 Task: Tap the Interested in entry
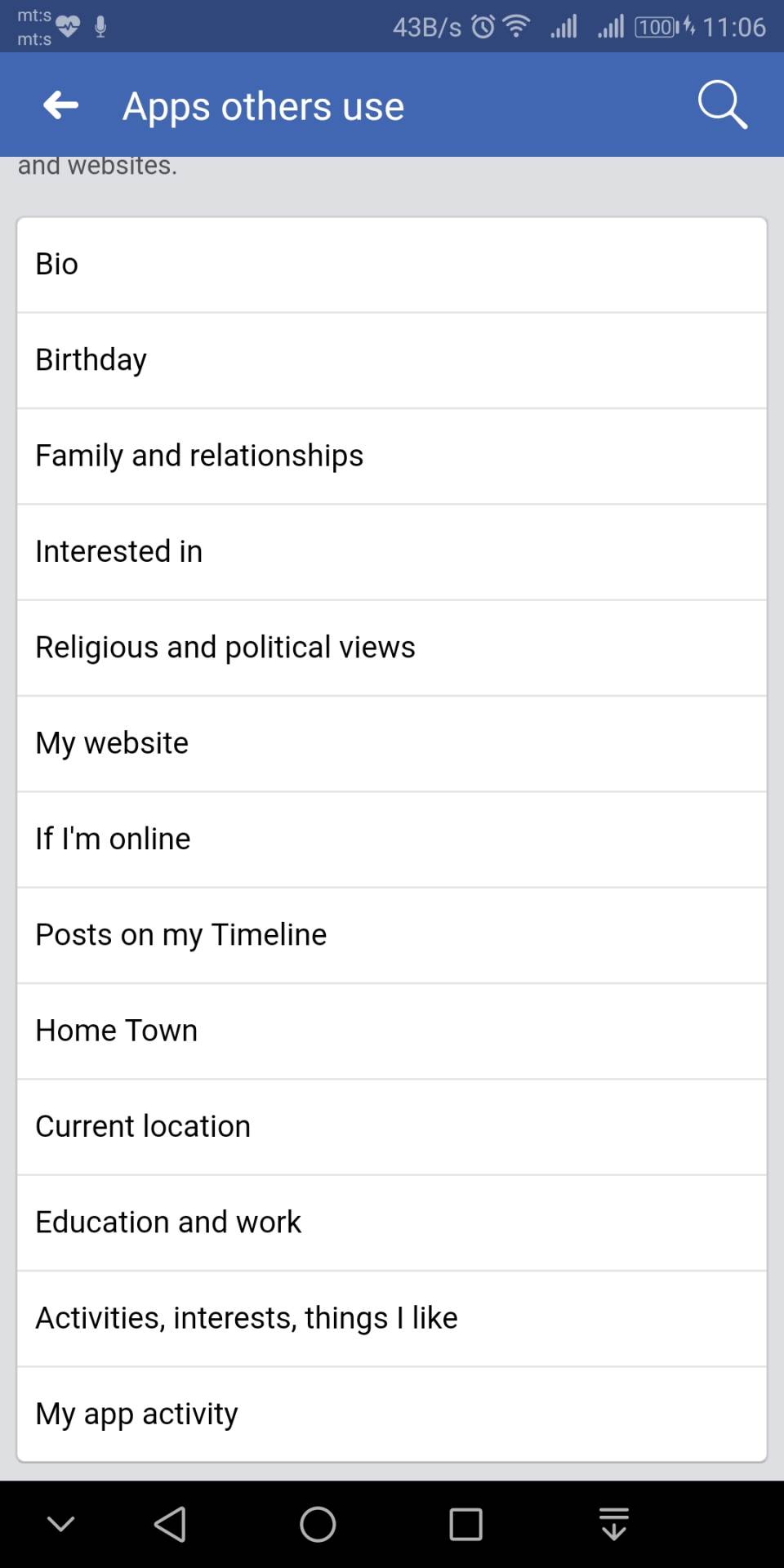392,552
